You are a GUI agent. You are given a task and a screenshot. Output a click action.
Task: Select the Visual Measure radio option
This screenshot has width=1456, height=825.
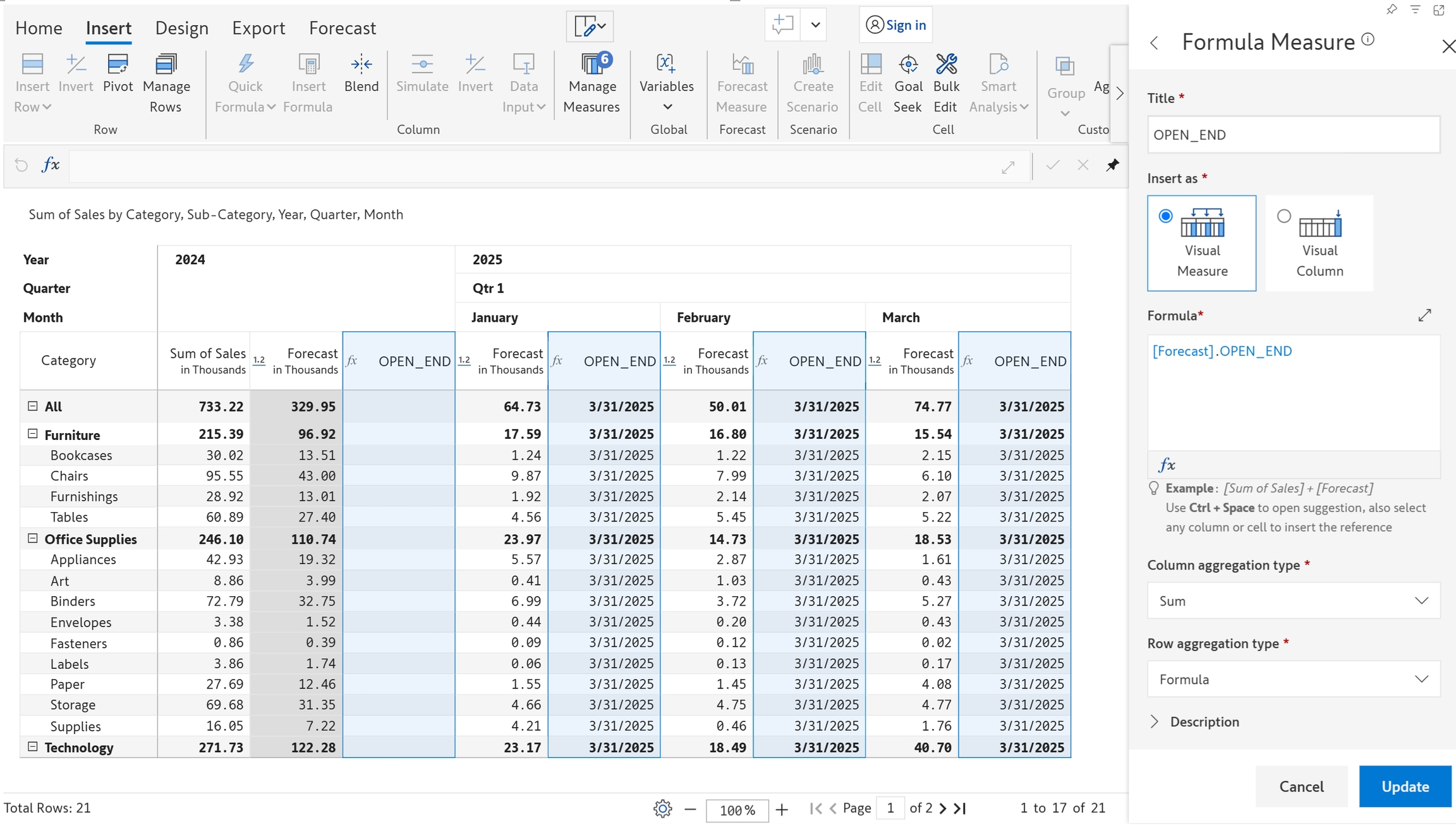click(x=1166, y=216)
